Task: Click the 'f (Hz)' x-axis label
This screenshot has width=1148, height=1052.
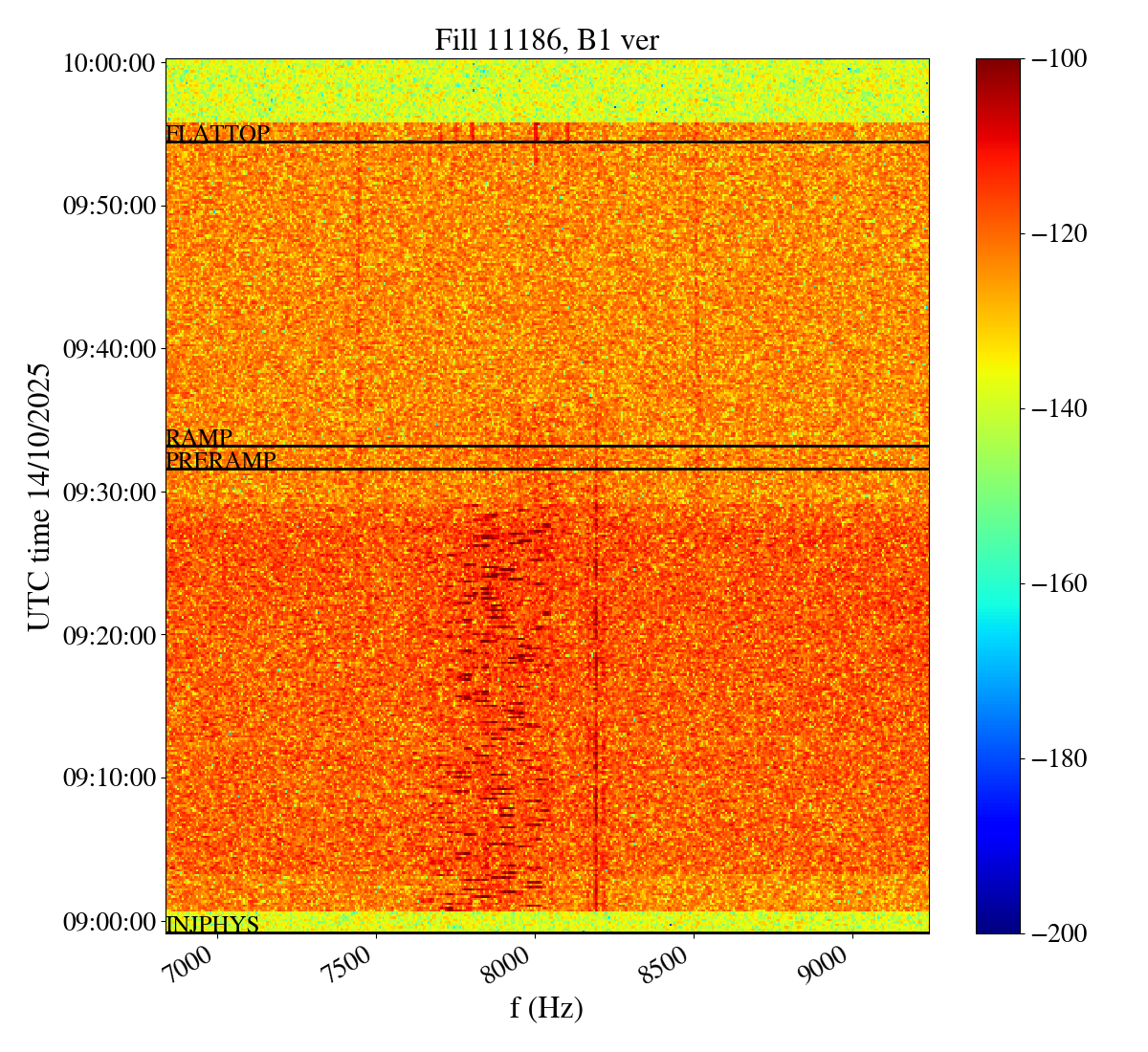Action: 546,1007
